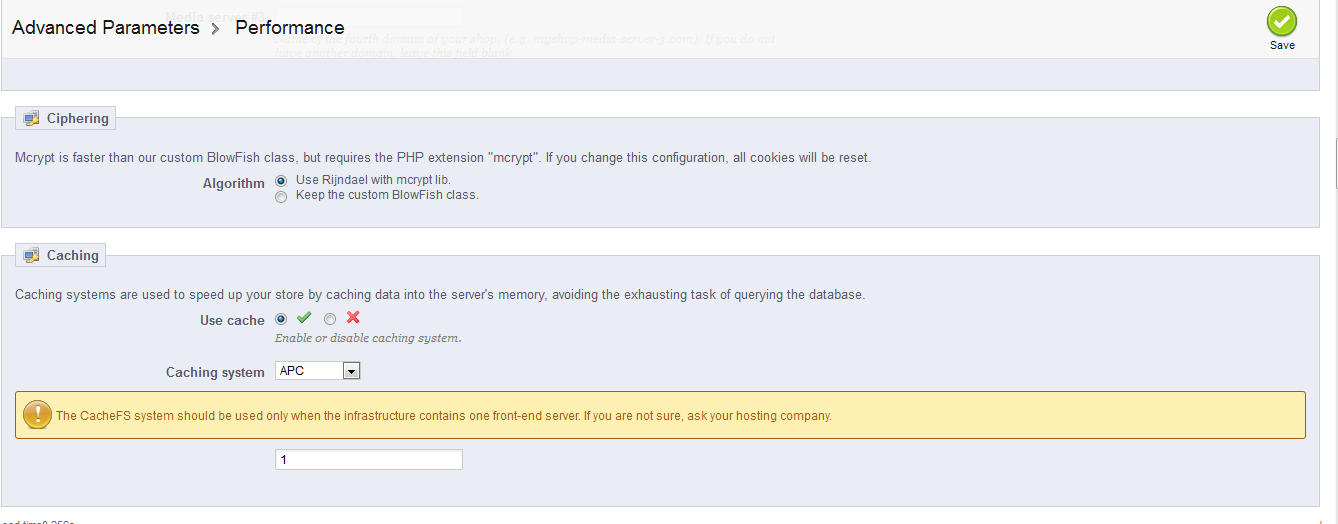Click the green Save icon
Screen dimensions: 1338x524
coord(1281,22)
